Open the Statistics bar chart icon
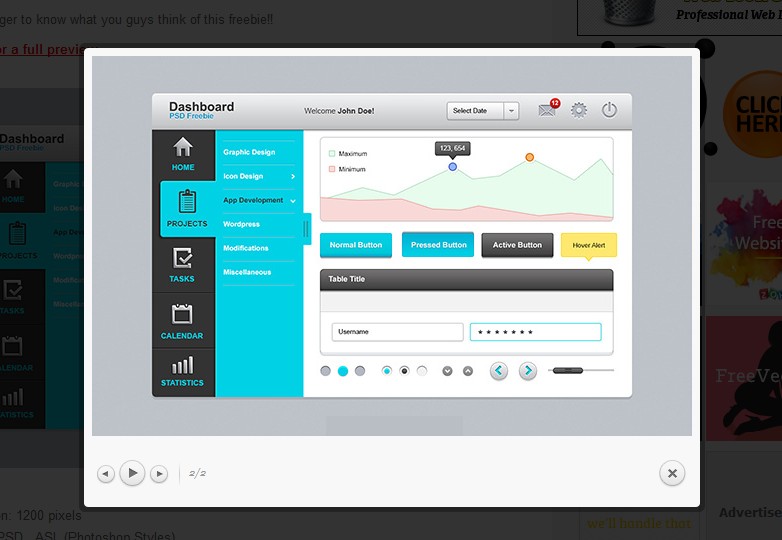The height and width of the screenshot is (540, 782). click(182, 365)
